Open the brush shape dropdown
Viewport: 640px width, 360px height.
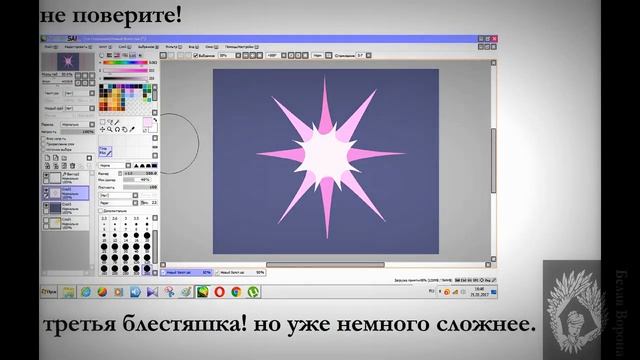coord(115,165)
